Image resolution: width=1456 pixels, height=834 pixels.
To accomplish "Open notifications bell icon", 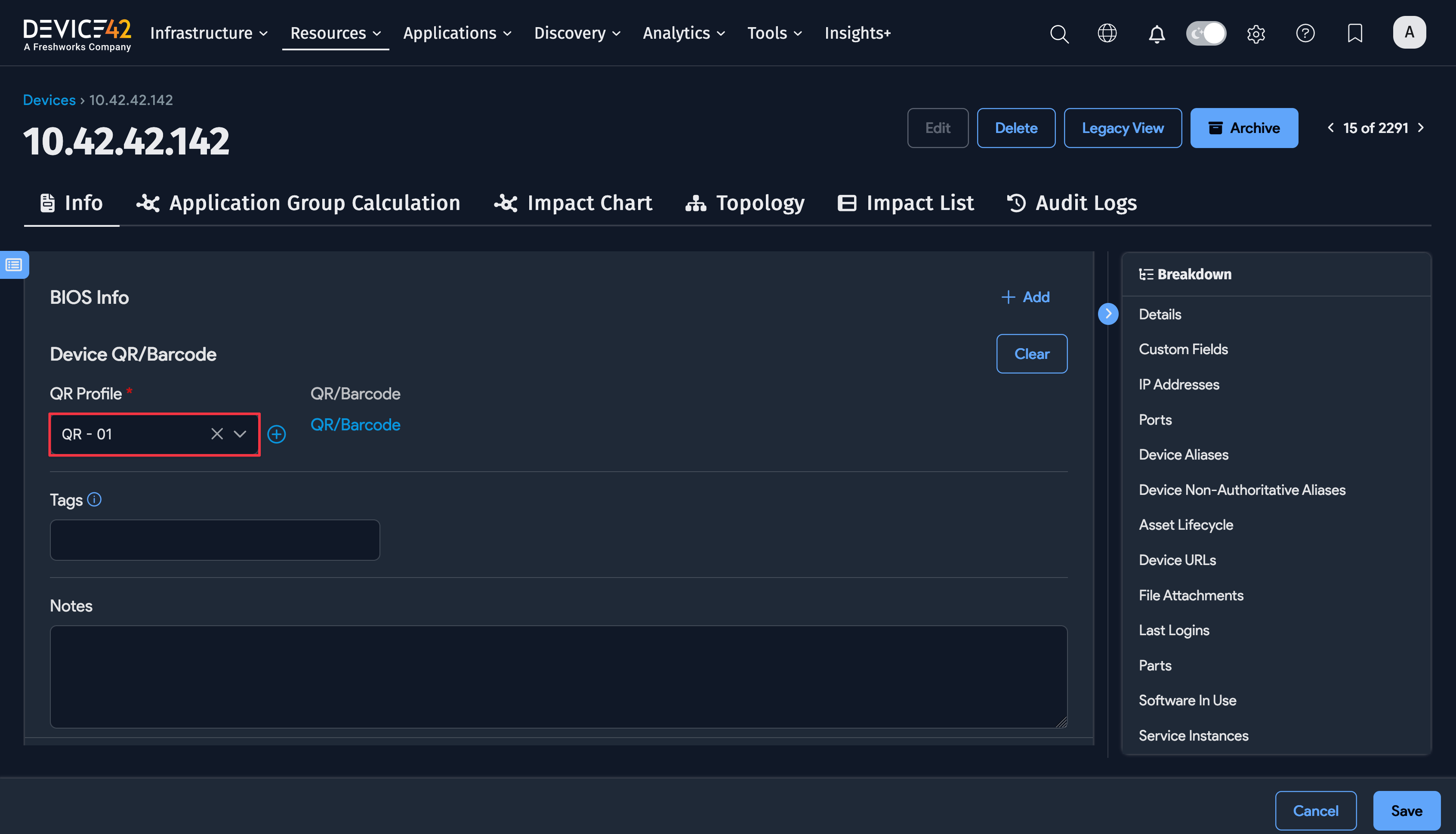I will click(x=1157, y=34).
